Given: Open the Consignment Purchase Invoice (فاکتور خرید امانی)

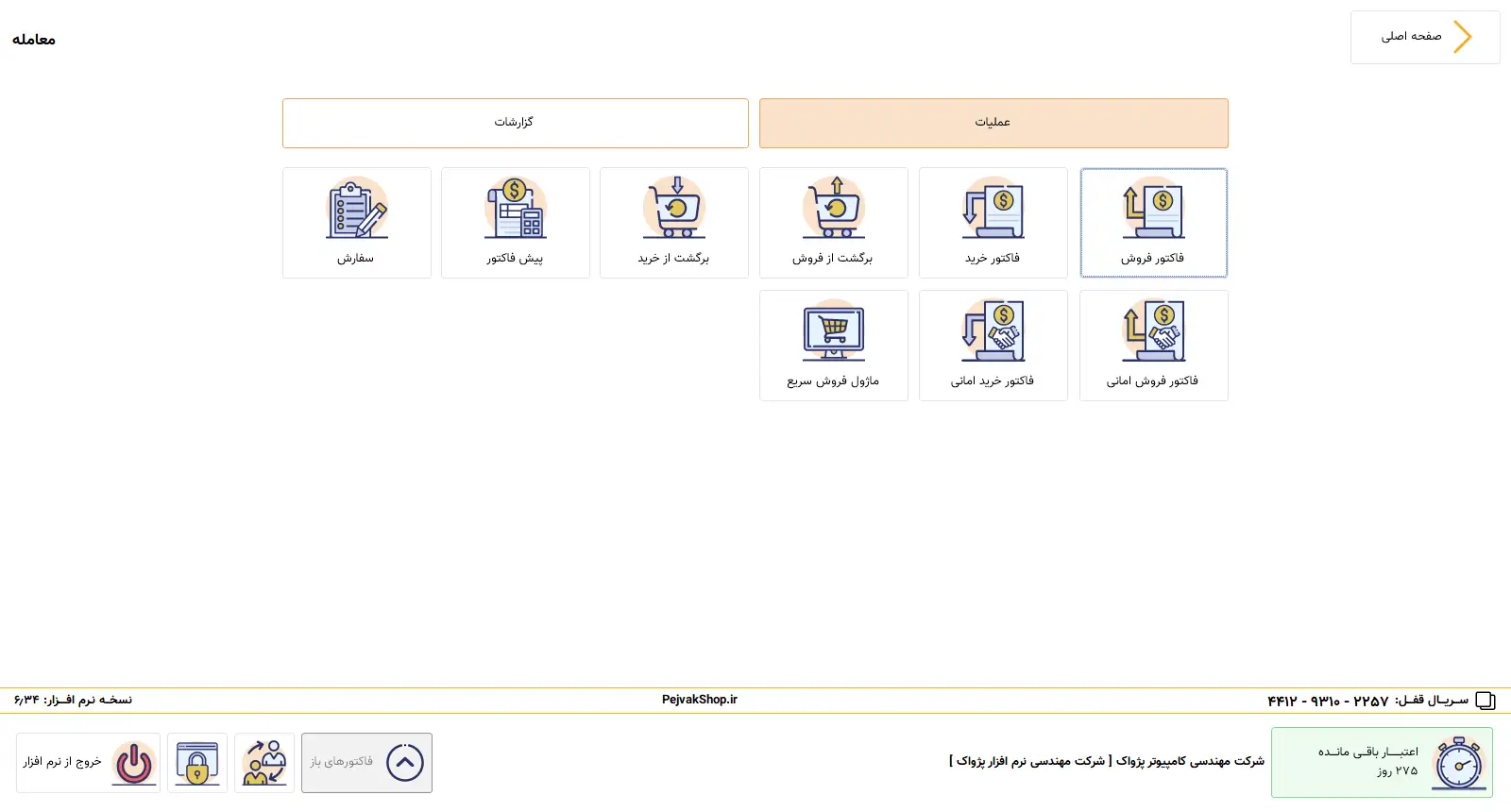Looking at the screenshot, I should pyautogui.click(x=993, y=346).
